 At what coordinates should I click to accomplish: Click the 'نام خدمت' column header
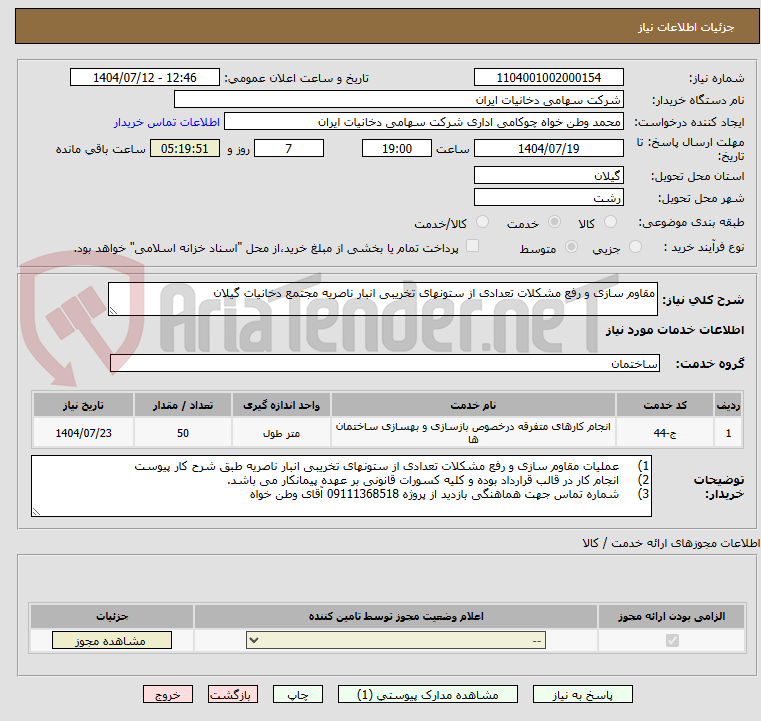[473, 405]
